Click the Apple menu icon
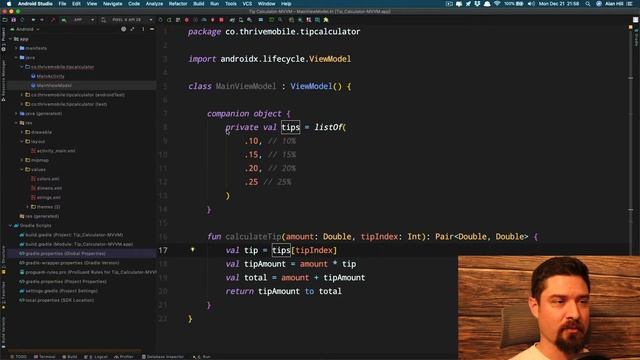Screen dimensions: 640x360 (9, 4)
